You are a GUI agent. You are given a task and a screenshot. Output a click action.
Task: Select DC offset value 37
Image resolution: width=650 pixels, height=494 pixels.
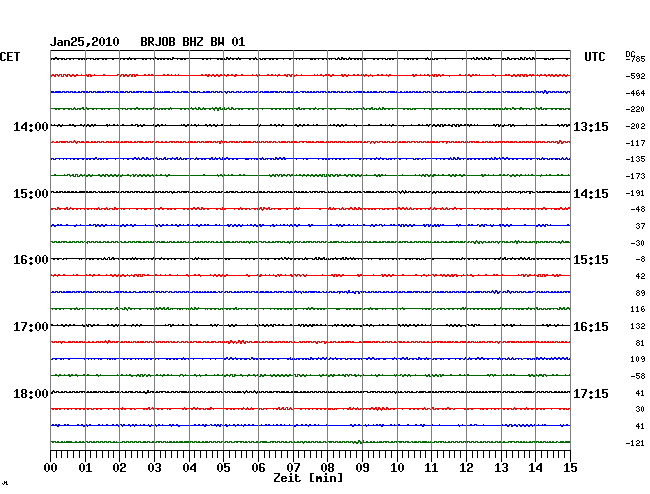[640, 226]
